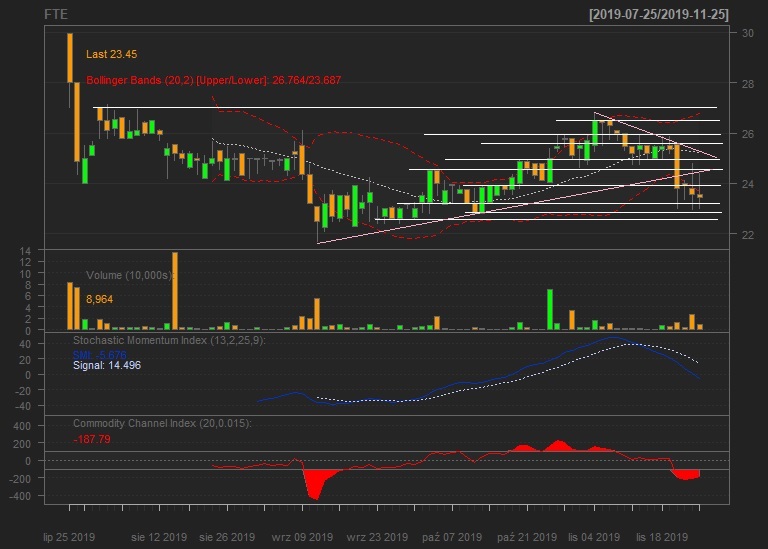Click the 'sie 12 2019' date axis label
768x549 pixels.
(x=159, y=537)
